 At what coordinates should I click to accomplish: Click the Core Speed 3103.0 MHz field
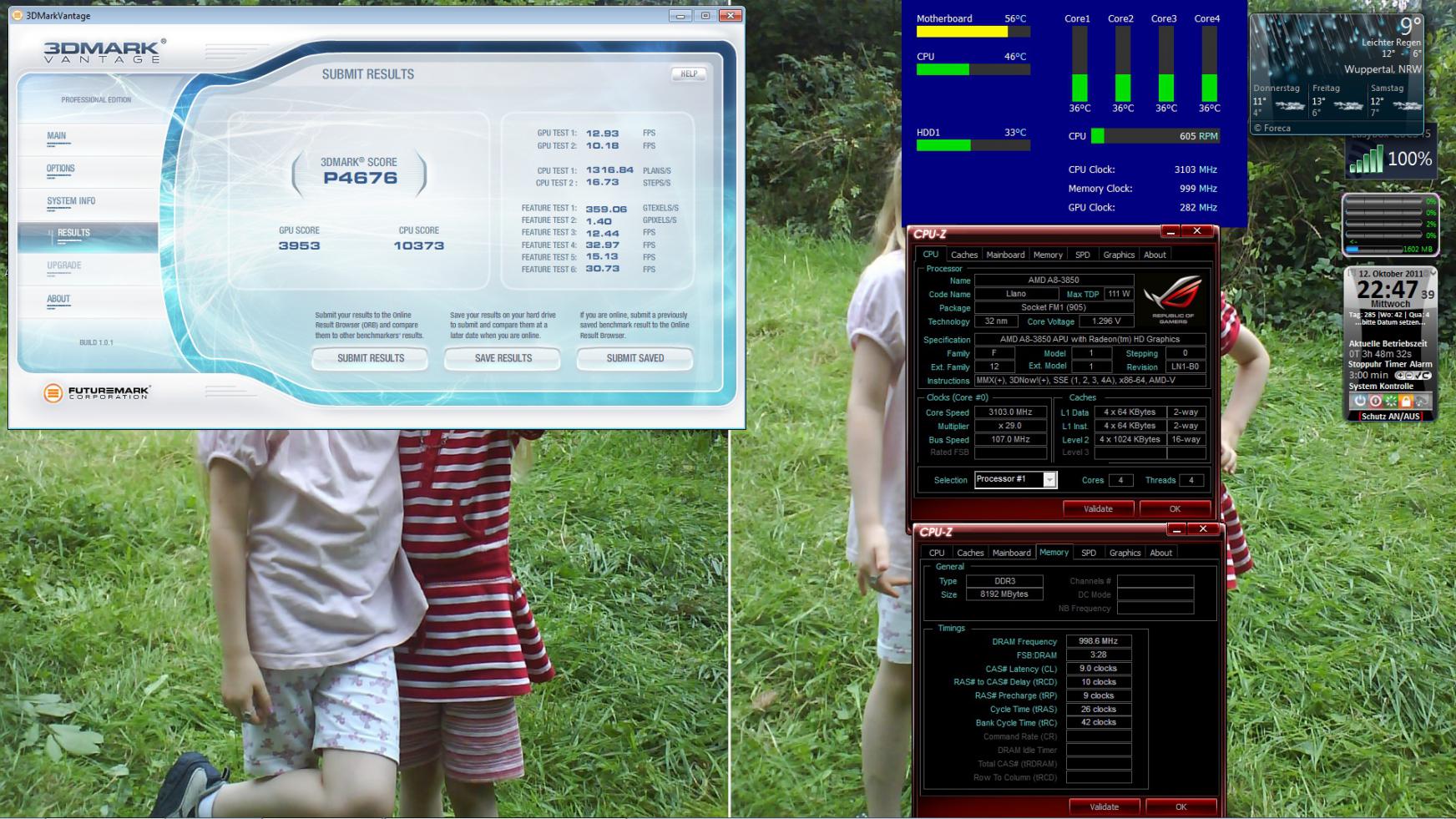click(x=1010, y=412)
